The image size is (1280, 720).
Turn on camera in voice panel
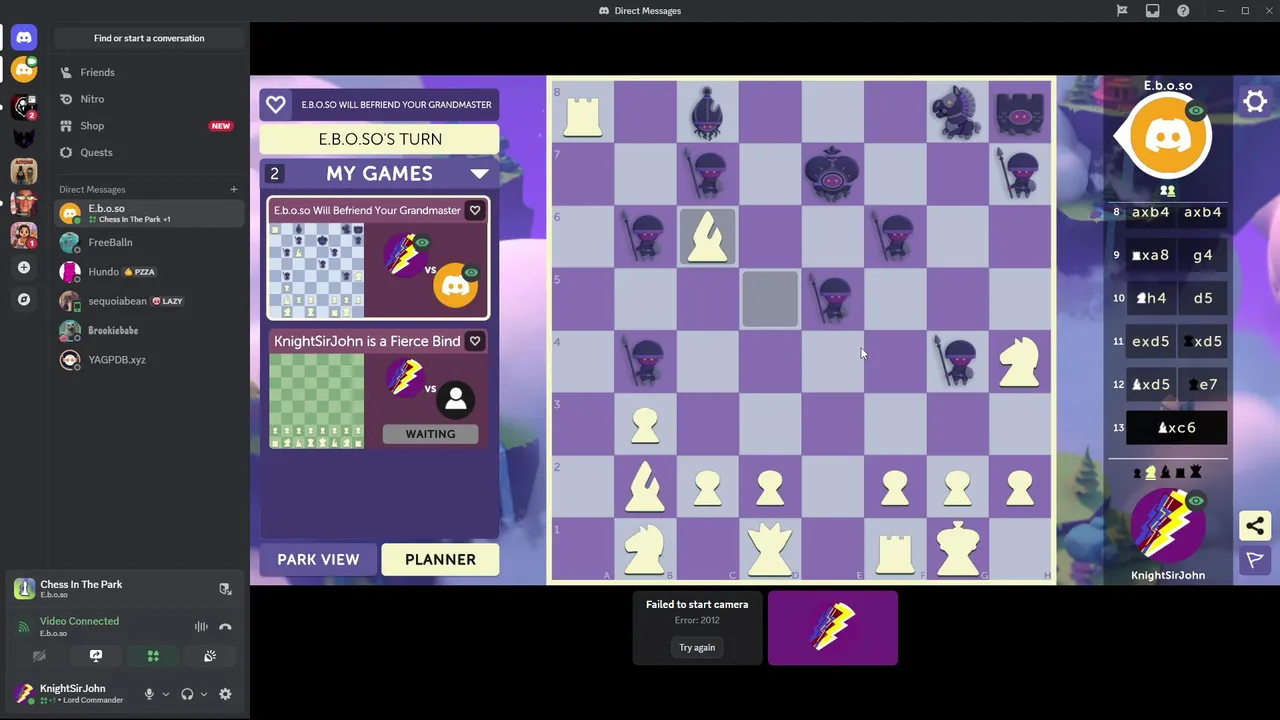39,656
